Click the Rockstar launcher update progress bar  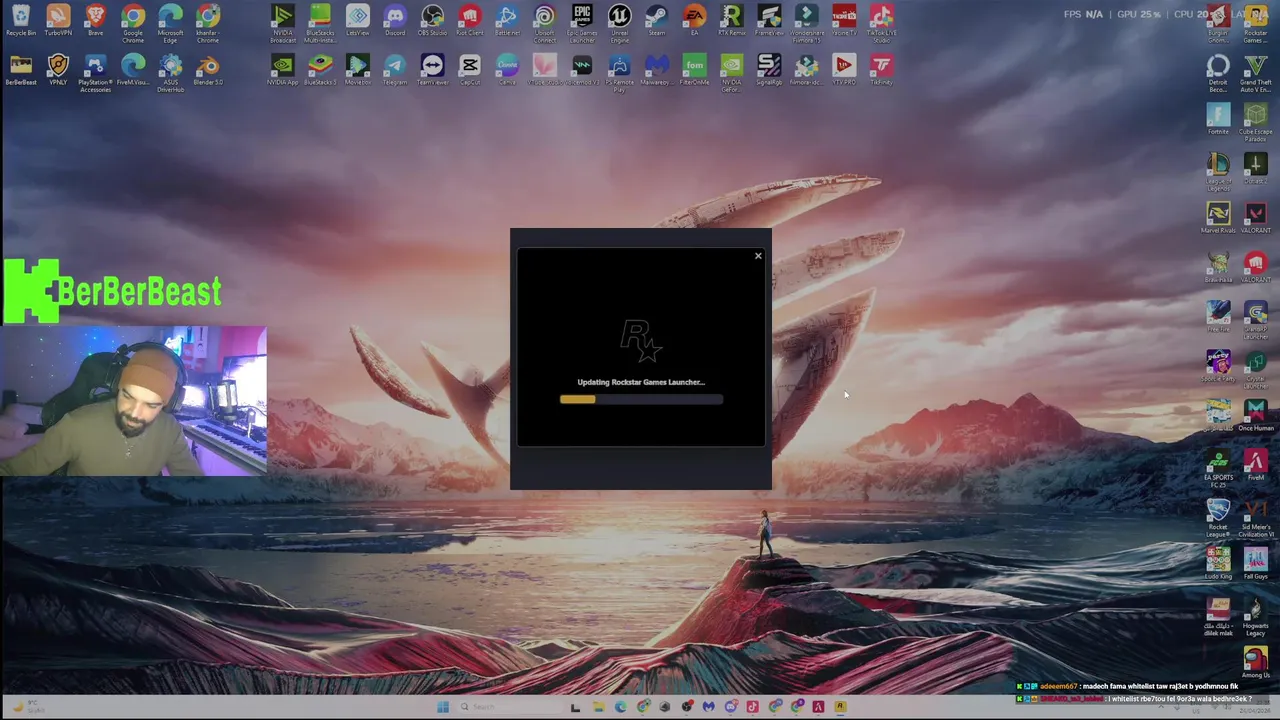click(641, 399)
